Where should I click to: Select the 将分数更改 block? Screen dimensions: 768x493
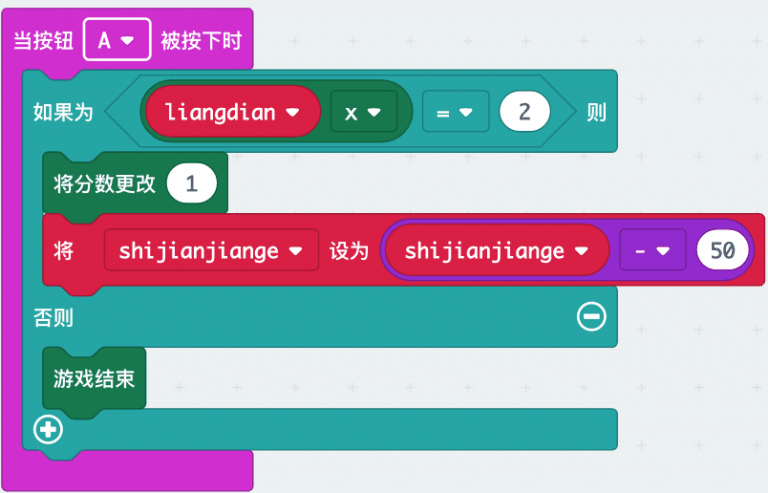[x=105, y=185]
